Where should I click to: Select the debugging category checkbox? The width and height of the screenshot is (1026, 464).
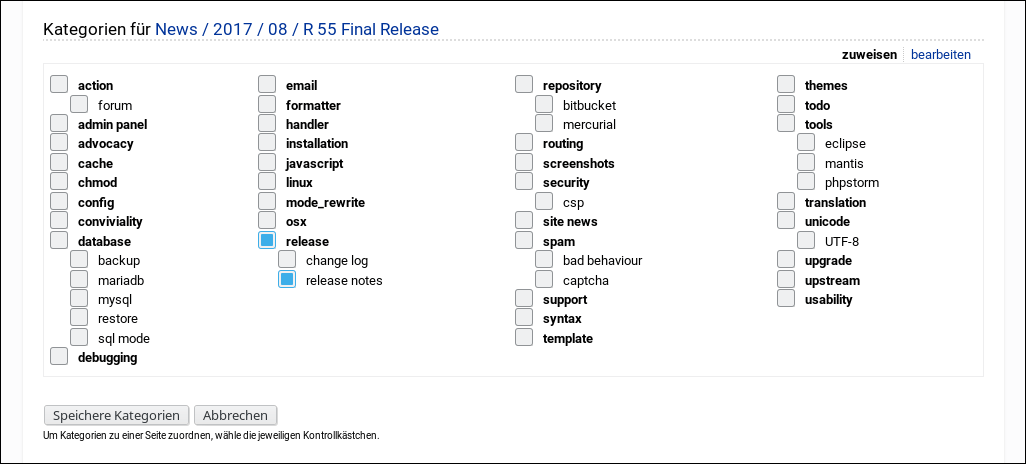point(59,357)
